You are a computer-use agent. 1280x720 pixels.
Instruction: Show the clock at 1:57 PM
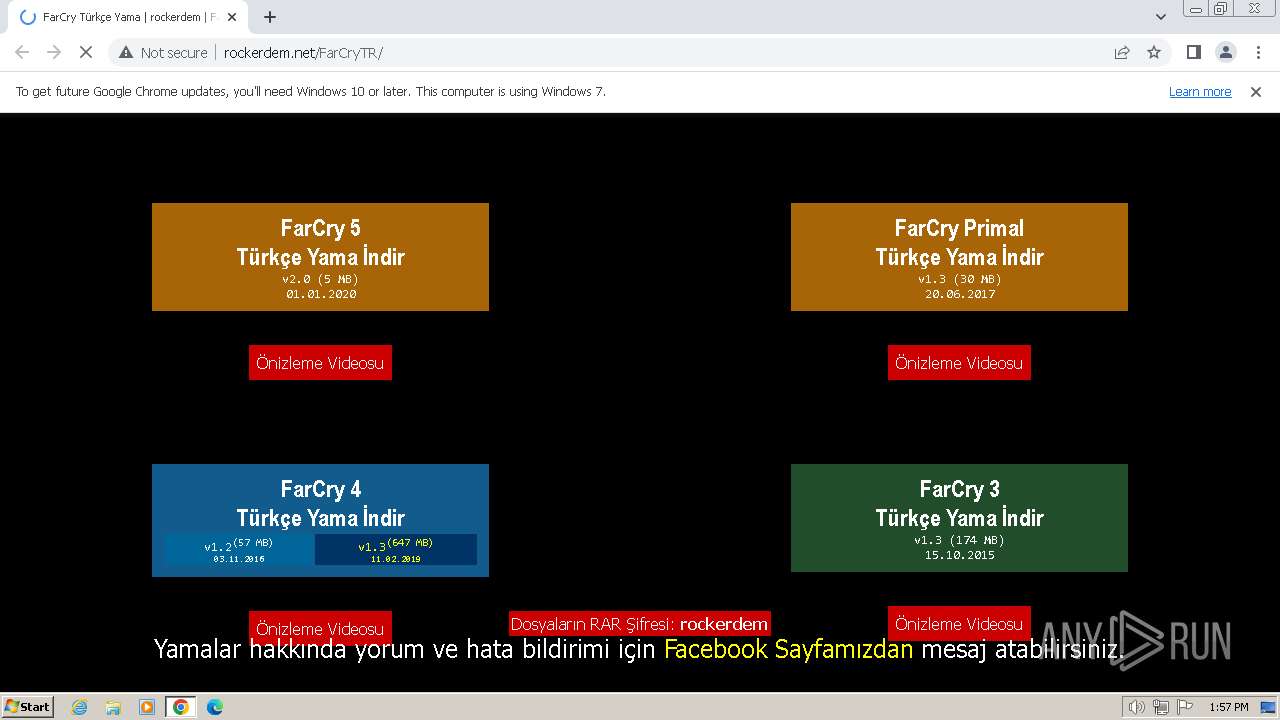point(1229,707)
